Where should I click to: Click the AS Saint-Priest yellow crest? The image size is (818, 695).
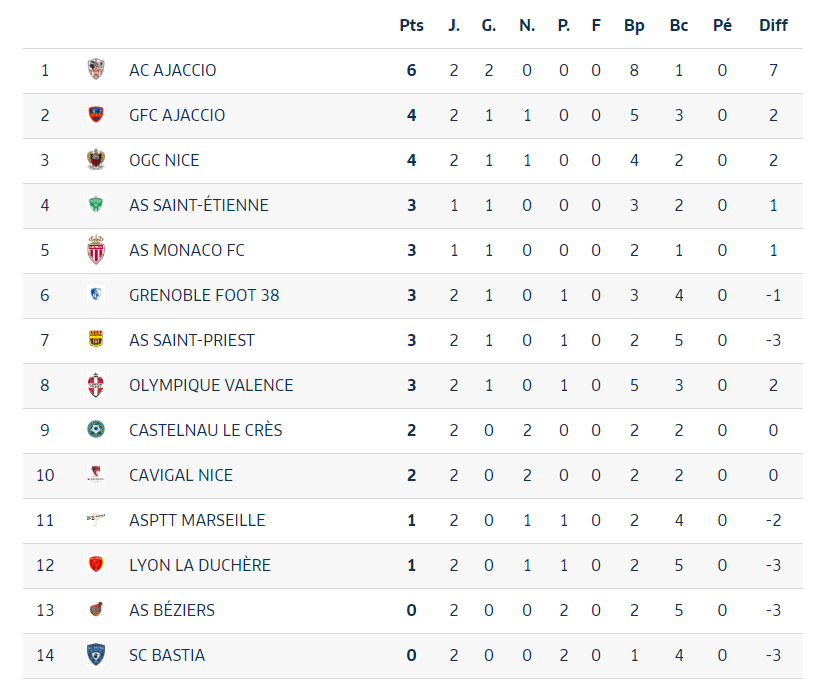click(x=96, y=340)
